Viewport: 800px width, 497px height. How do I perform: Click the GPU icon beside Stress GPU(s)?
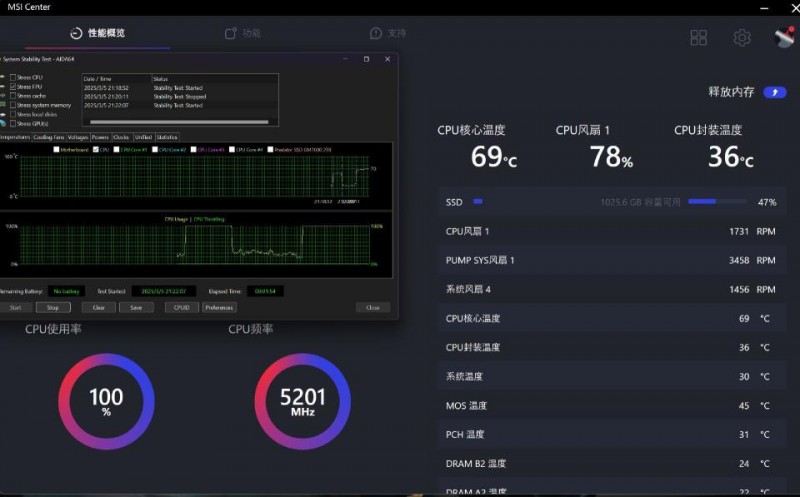coord(3,123)
